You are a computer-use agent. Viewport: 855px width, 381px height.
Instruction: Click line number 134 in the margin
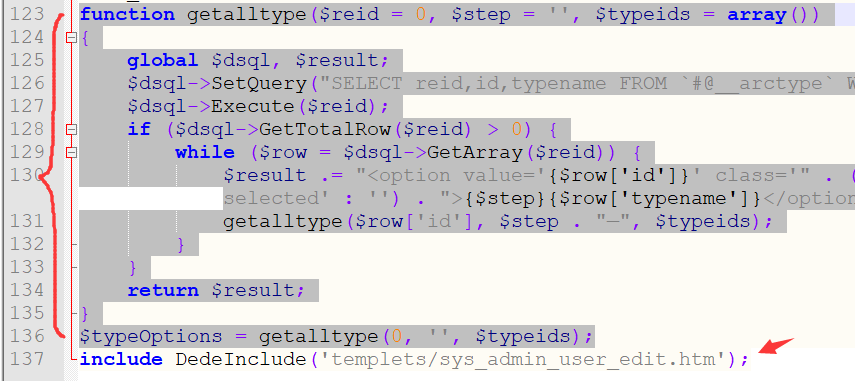pyautogui.click(x=27, y=290)
